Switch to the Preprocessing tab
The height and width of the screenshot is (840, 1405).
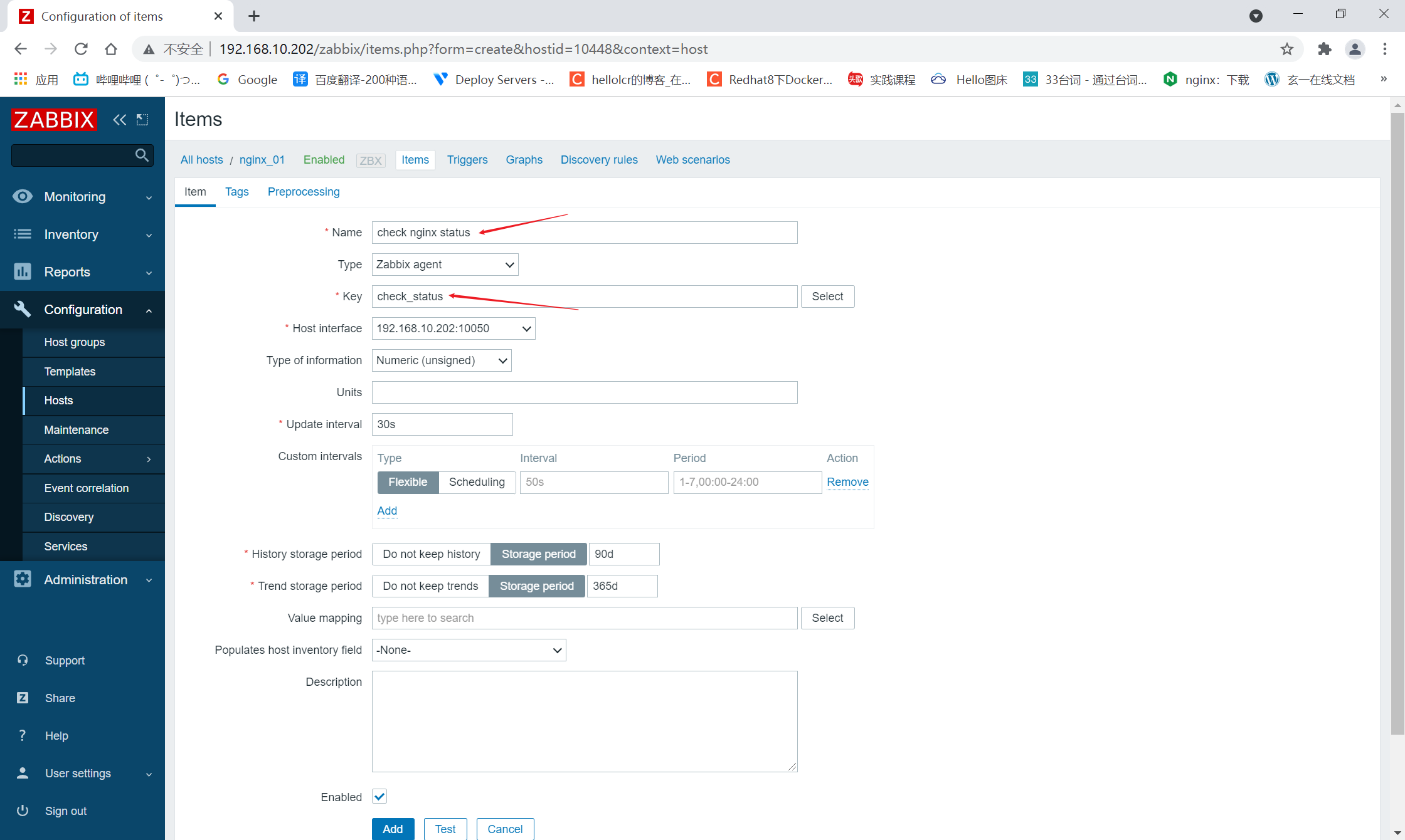click(303, 192)
